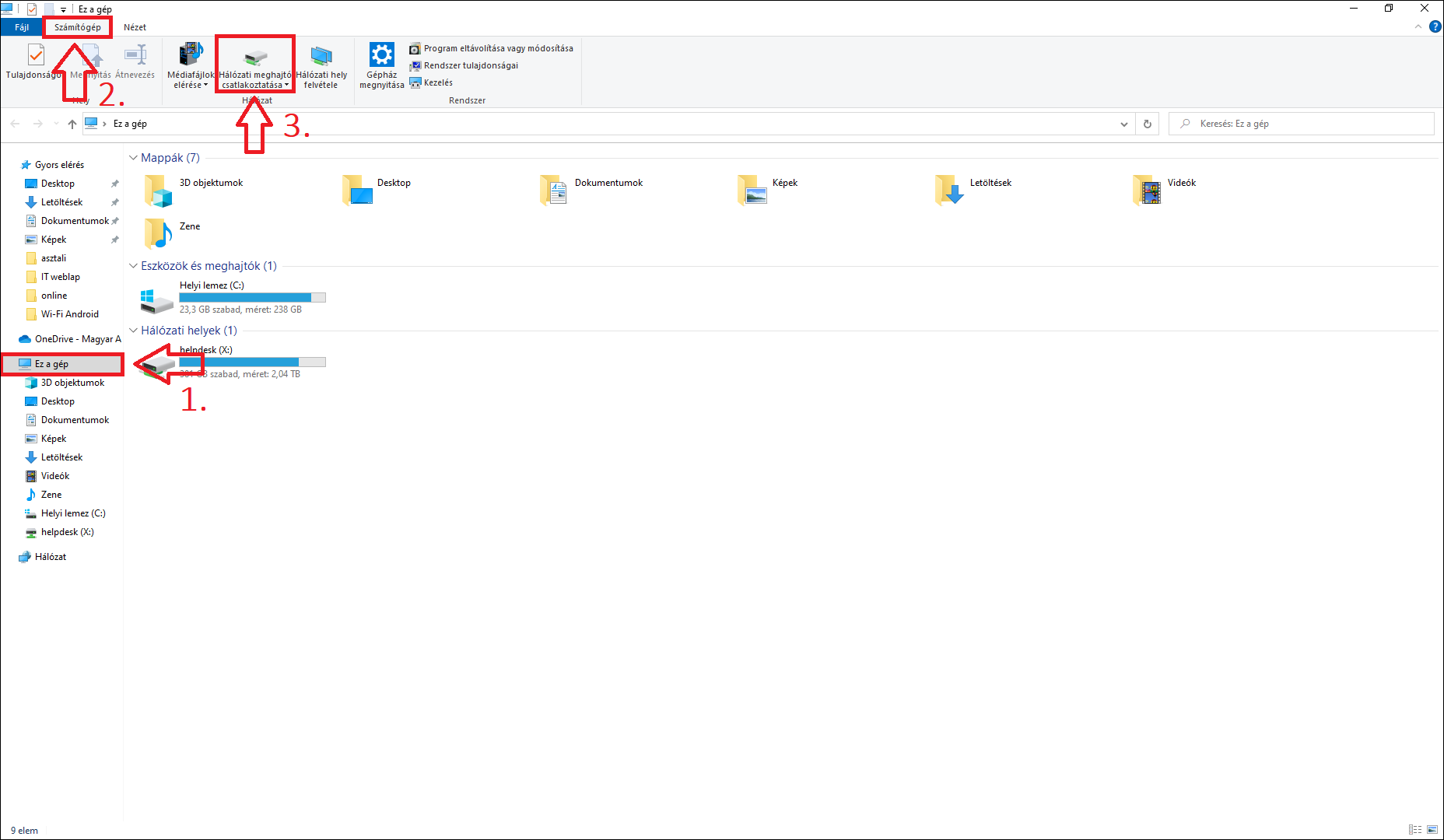This screenshot has width=1444, height=840.
Task: Collapse the Eszközök és meghajtók group
Action: click(x=133, y=266)
